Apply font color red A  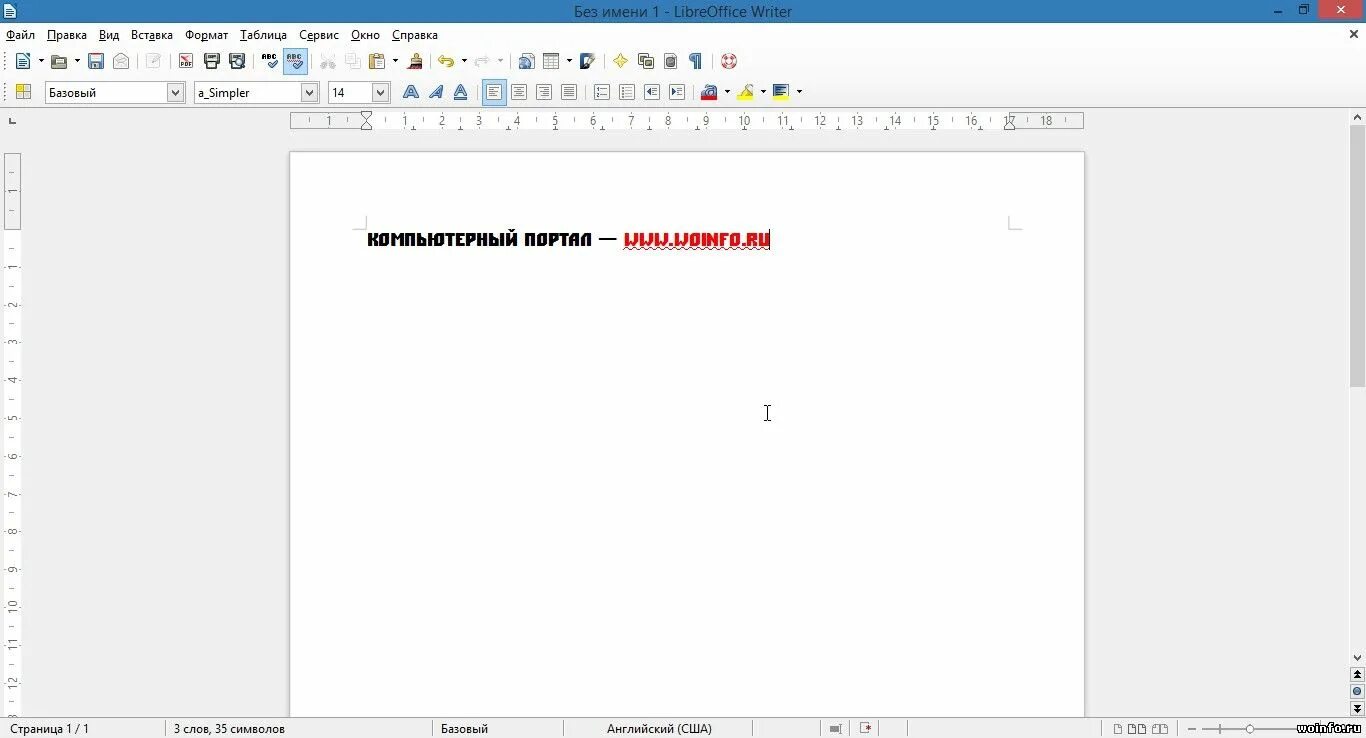coord(710,92)
